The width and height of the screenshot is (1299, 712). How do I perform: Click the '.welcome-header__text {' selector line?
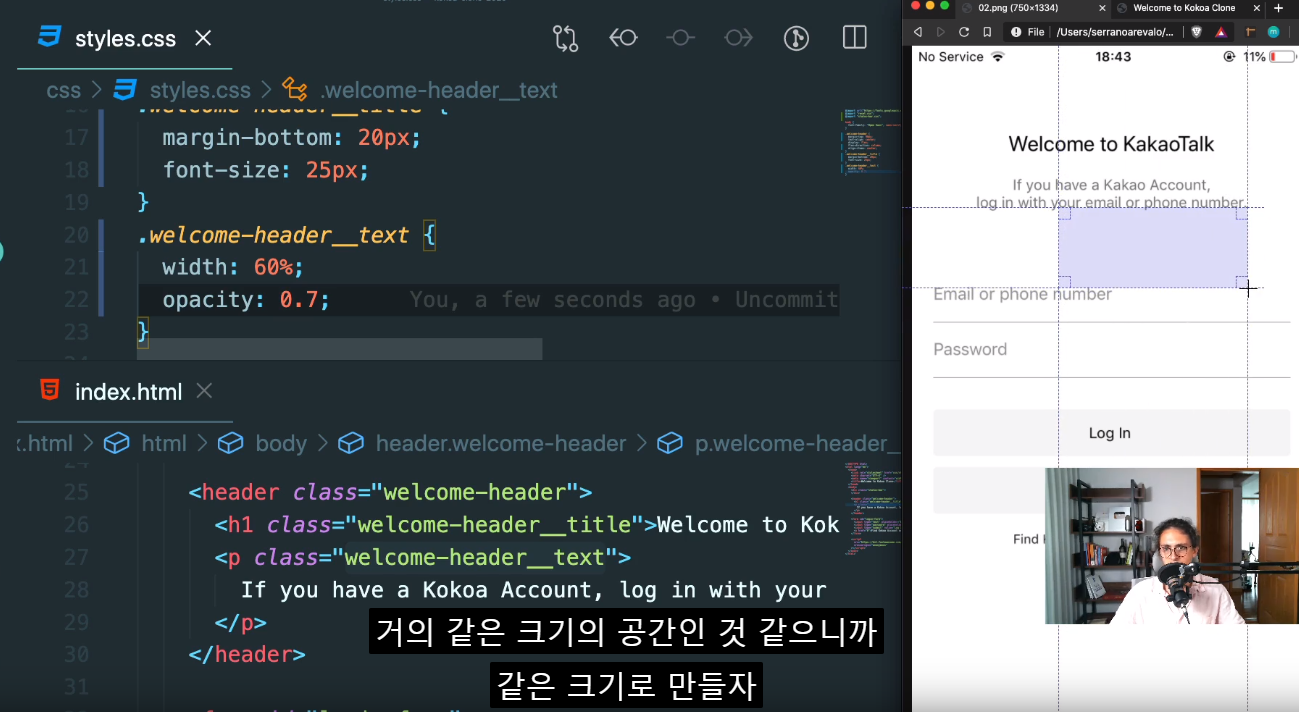click(287, 235)
